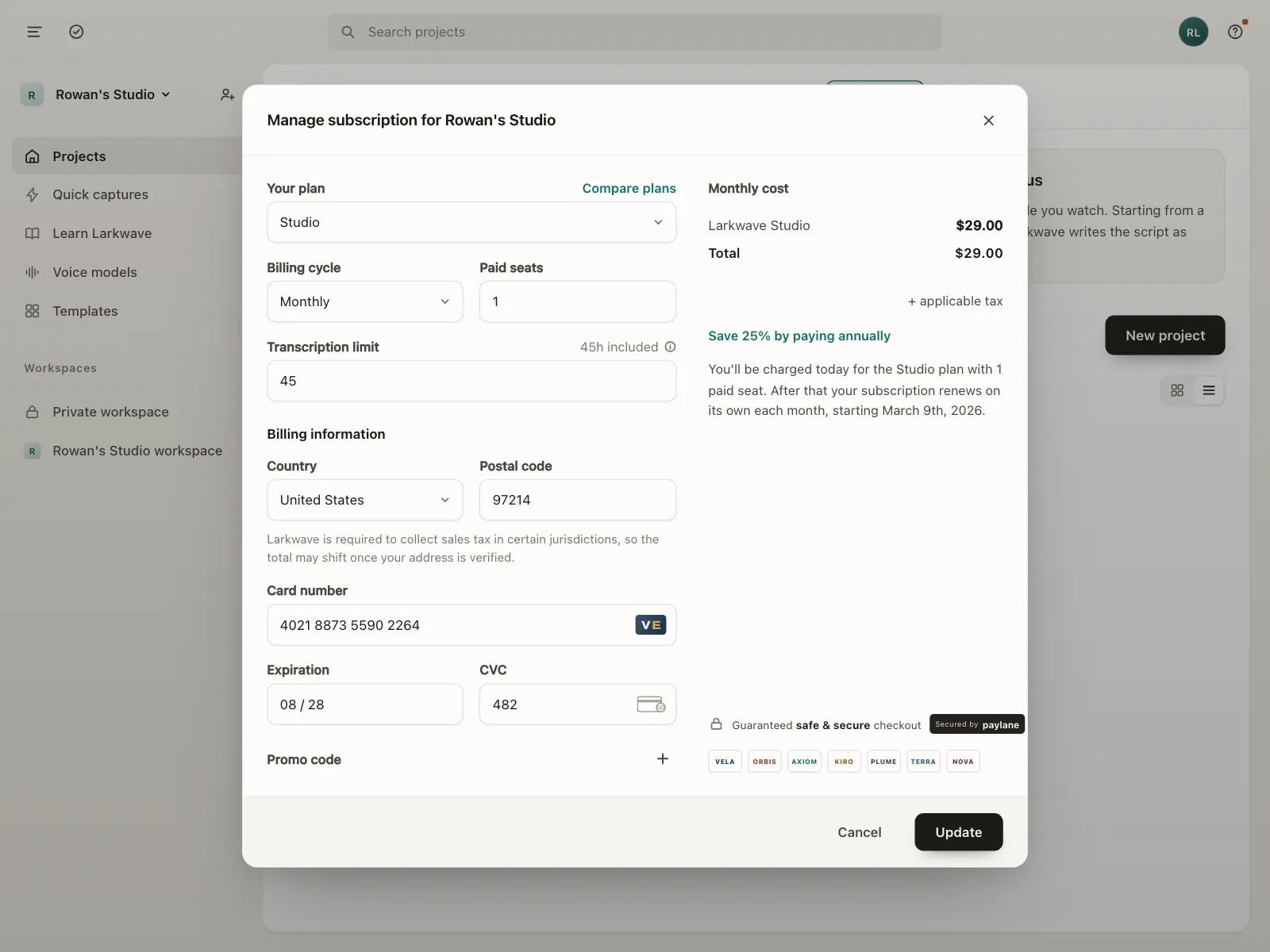1270x952 pixels.
Task: Click the invite member icon
Action: [x=227, y=94]
